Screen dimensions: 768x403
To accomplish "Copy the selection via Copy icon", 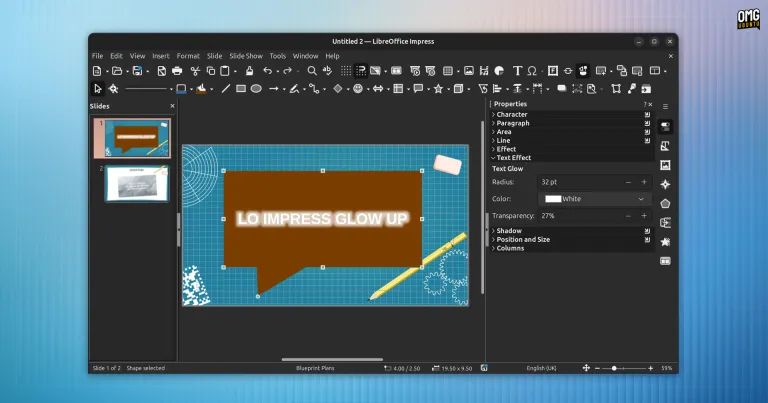I will [x=211, y=71].
